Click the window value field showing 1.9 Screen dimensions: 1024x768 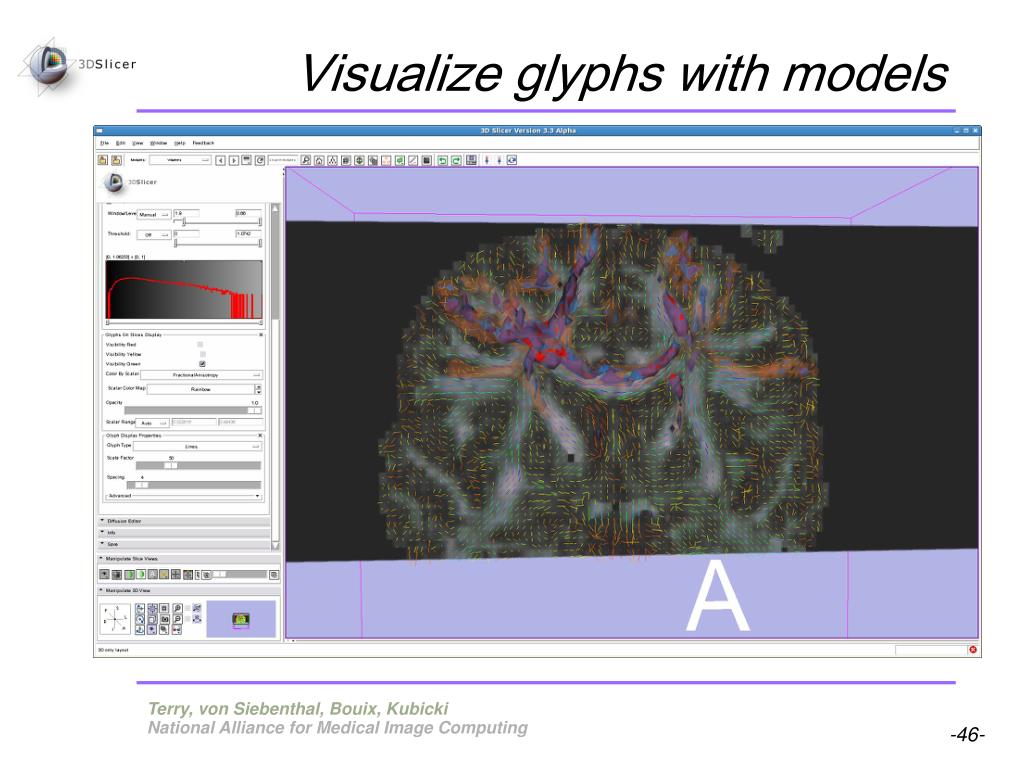(x=186, y=214)
